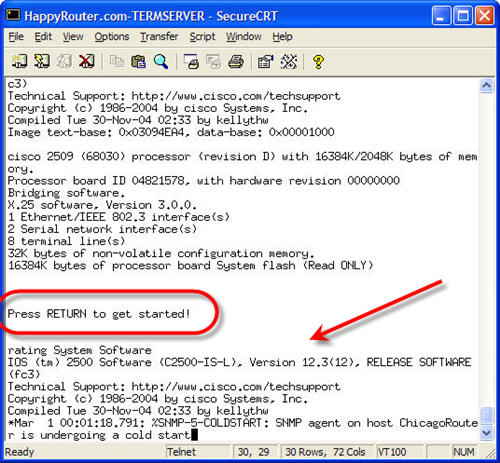Click 'Telnet' in the status bar

click(x=182, y=452)
